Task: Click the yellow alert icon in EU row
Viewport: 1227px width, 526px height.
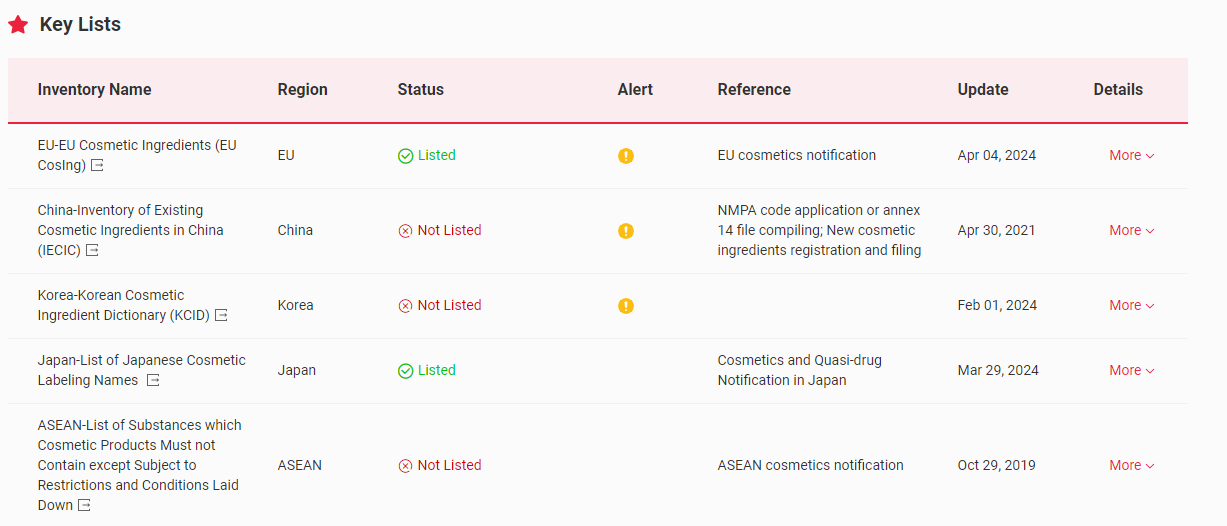Action: coord(626,156)
